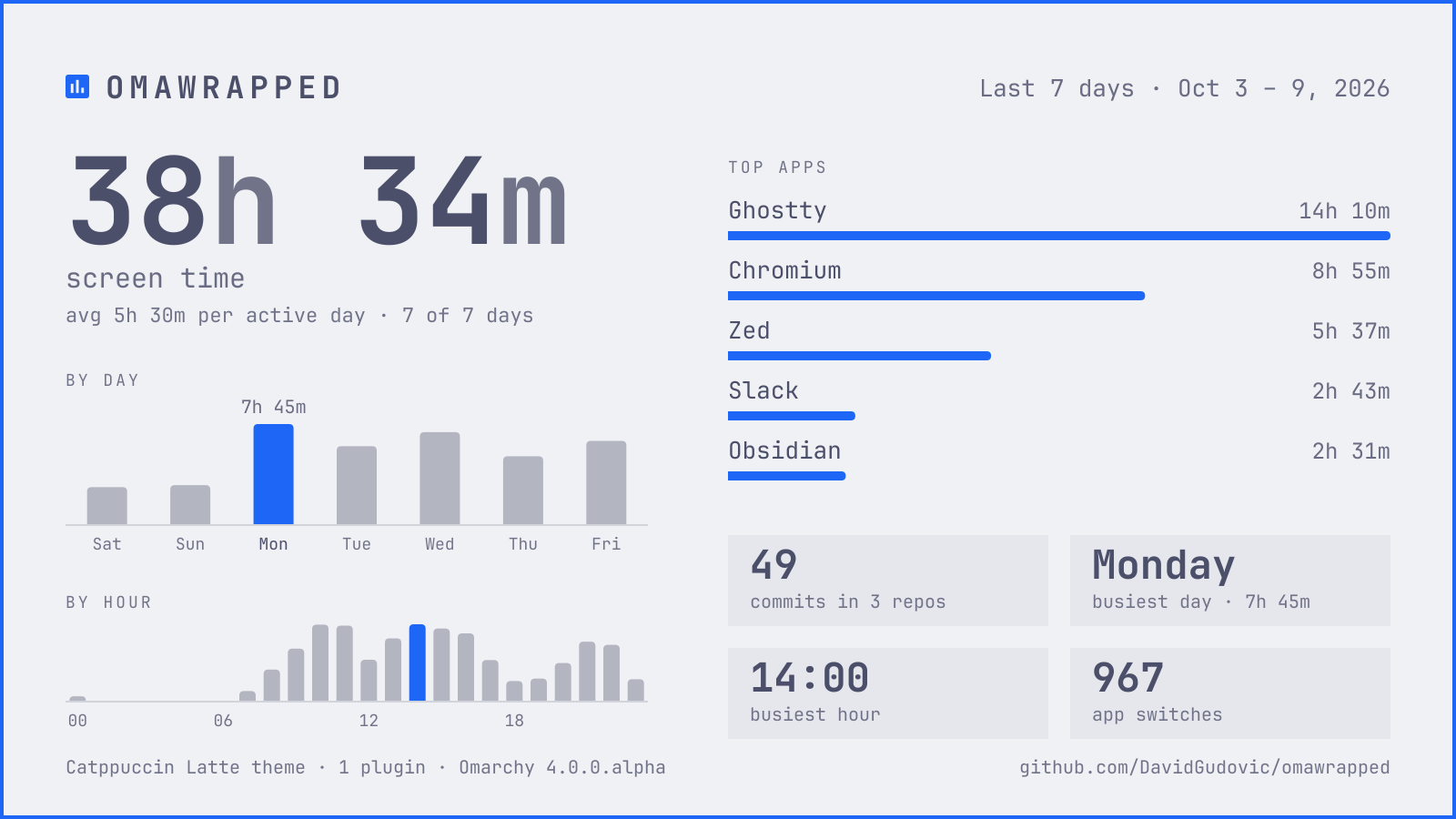Click the 'Last 7 days · Oct 3 – 9, 2026' date range
Screen dimensions: 1456x819
1184,88
